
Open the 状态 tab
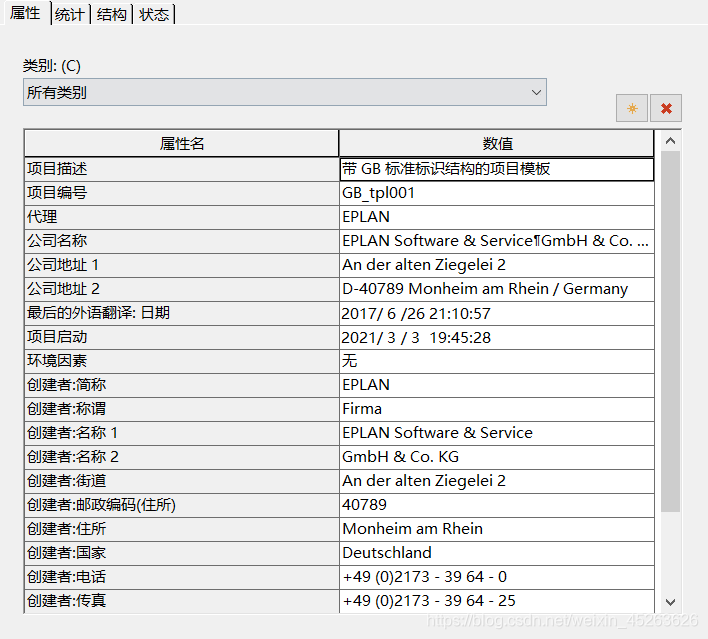click(x=153, y=14)
